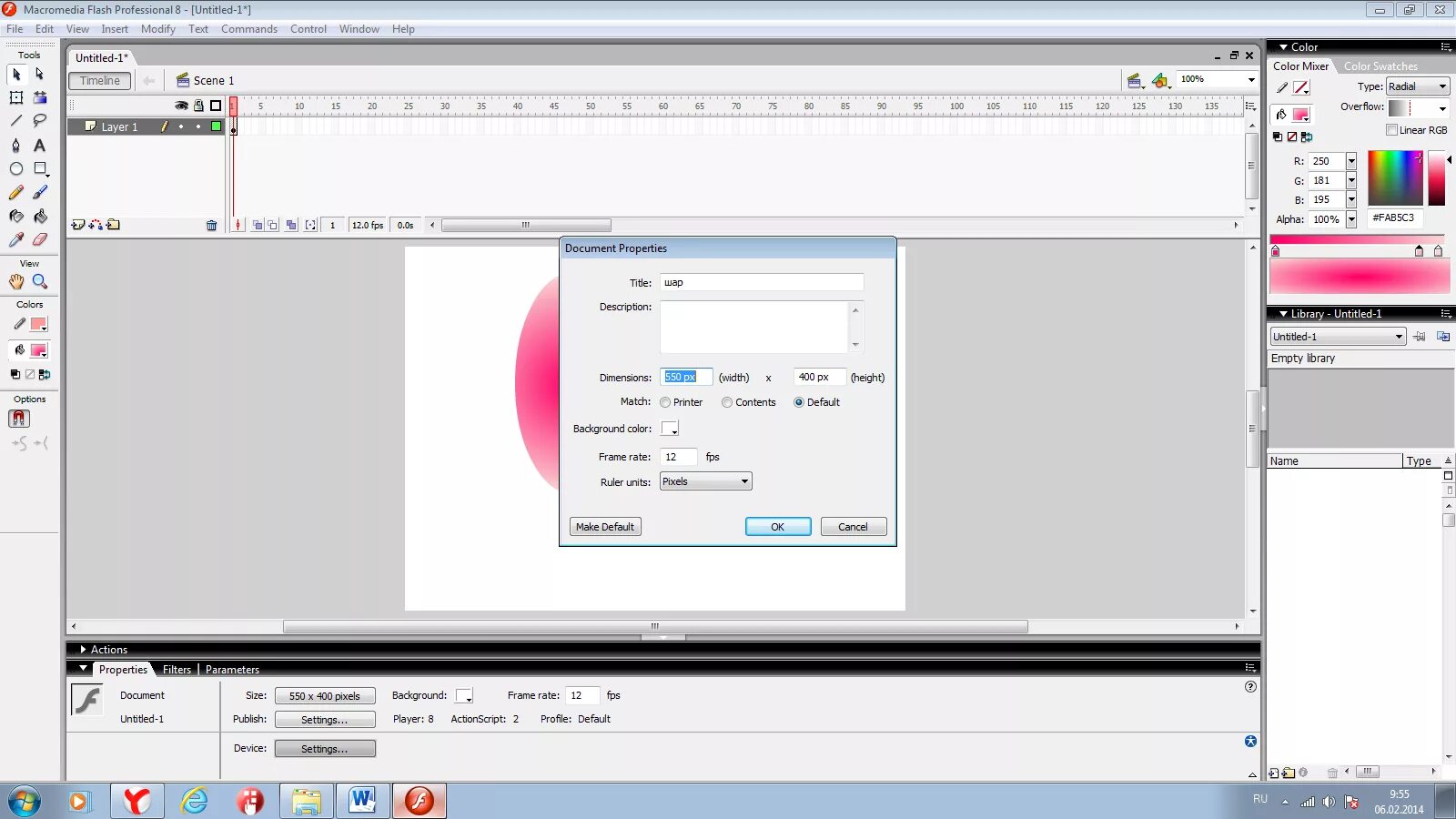Enable the Linear RGB checkbox
1456x819 pixels.
[x=1391, y=130]
